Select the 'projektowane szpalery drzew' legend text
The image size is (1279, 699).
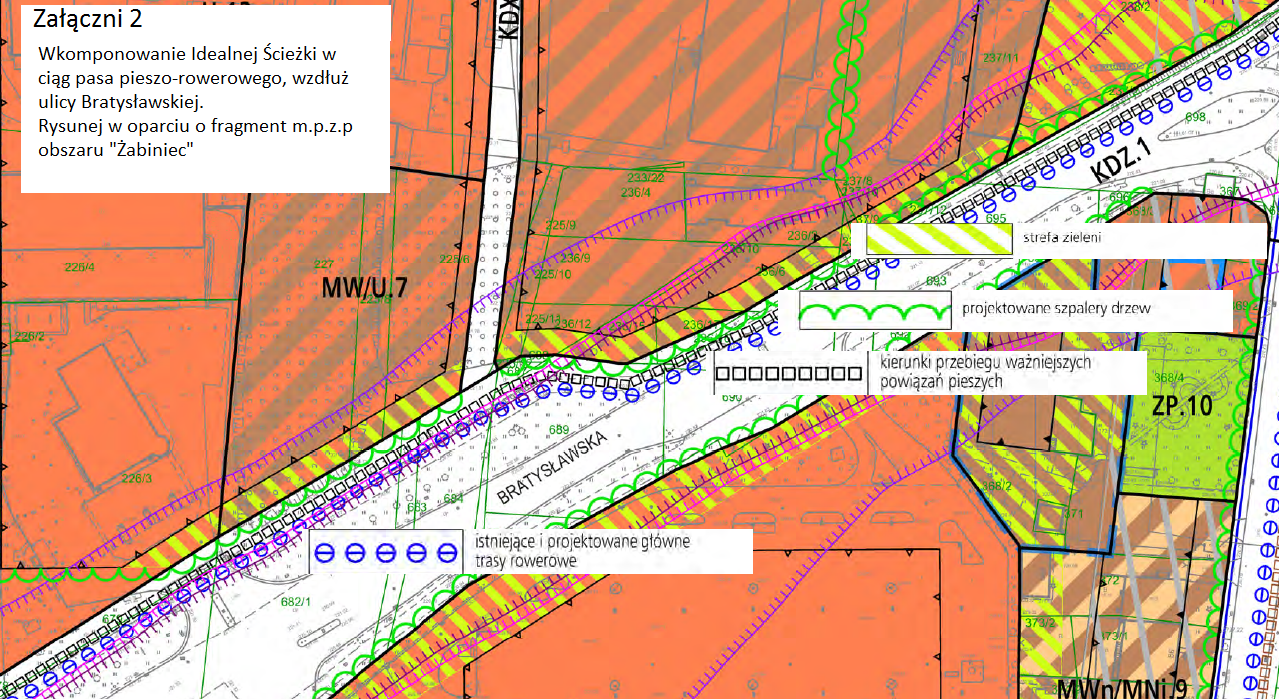1056,309
